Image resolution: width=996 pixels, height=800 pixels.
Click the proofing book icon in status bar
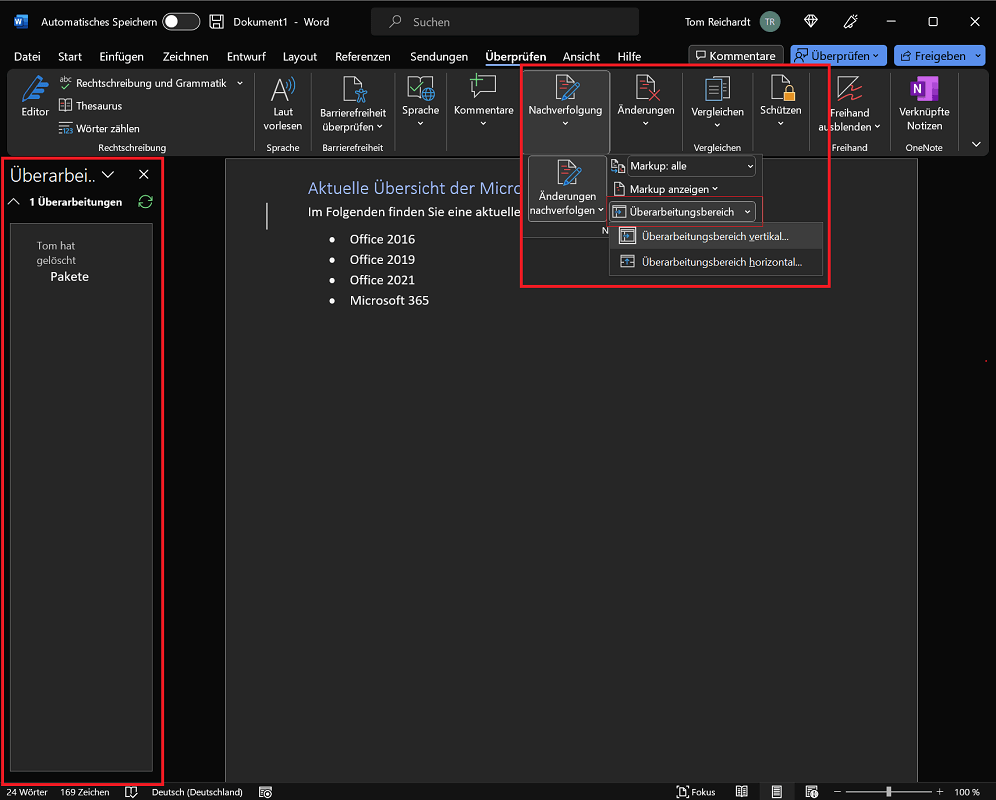point(131,792)
